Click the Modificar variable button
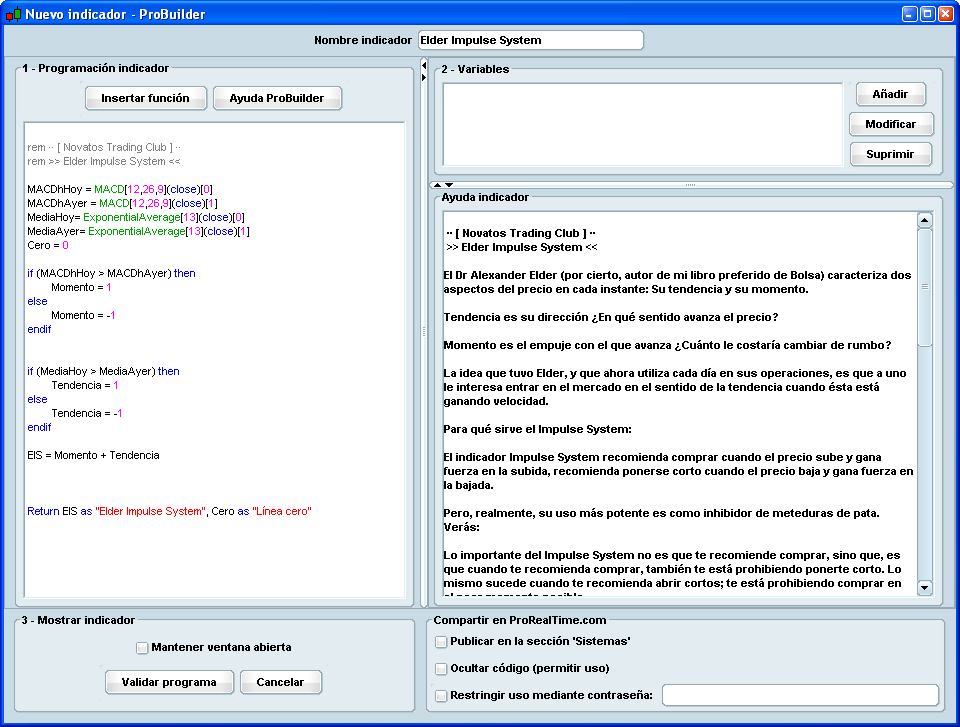This screenshot has height=727, width=960. coord(891,124)
